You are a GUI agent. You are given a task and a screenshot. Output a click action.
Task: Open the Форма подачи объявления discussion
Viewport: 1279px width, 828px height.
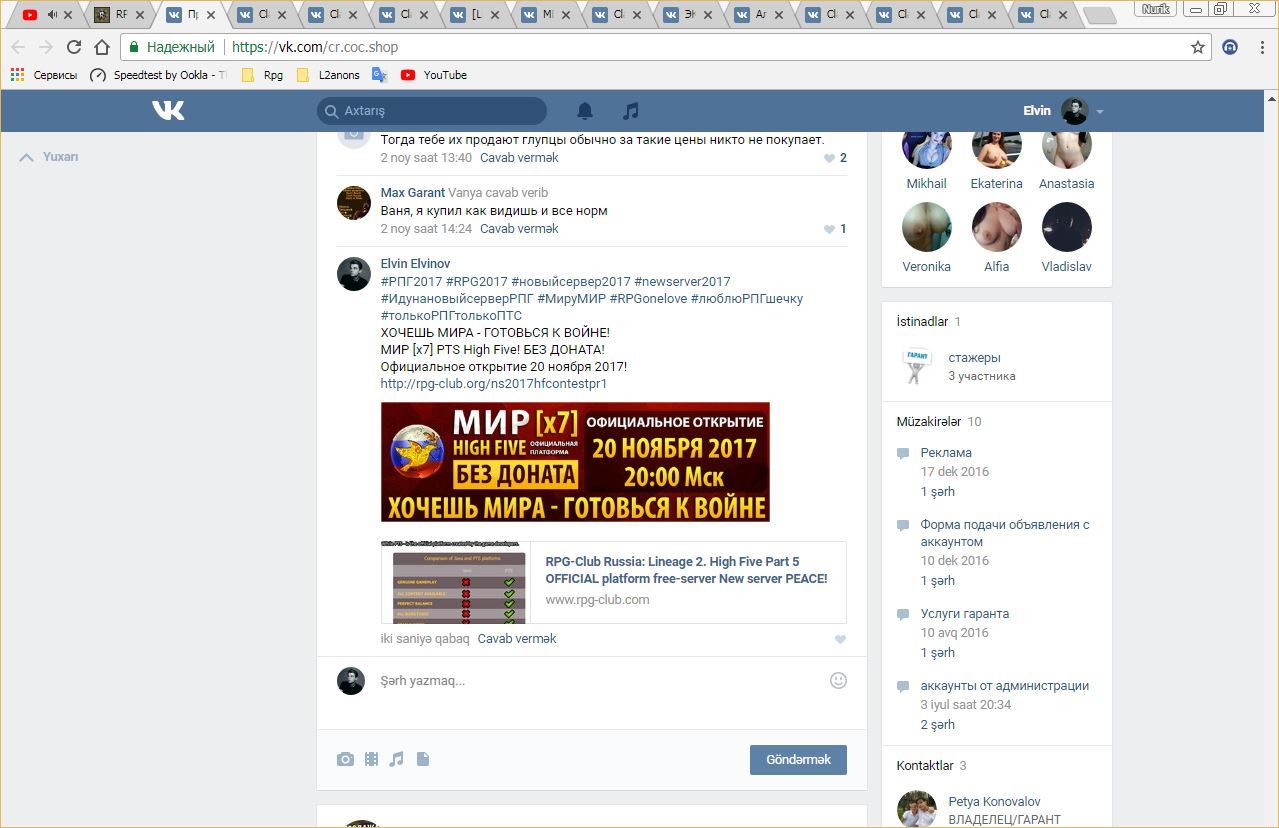coord(1005,533)
